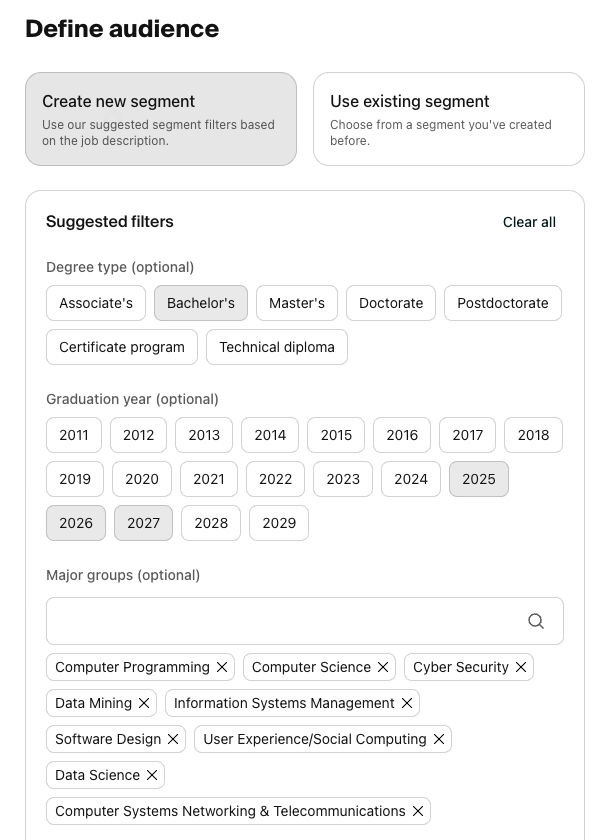Remove the Cyber Security major tag
The height and width of the screenshot is (840, 597).
pos(521,667)
